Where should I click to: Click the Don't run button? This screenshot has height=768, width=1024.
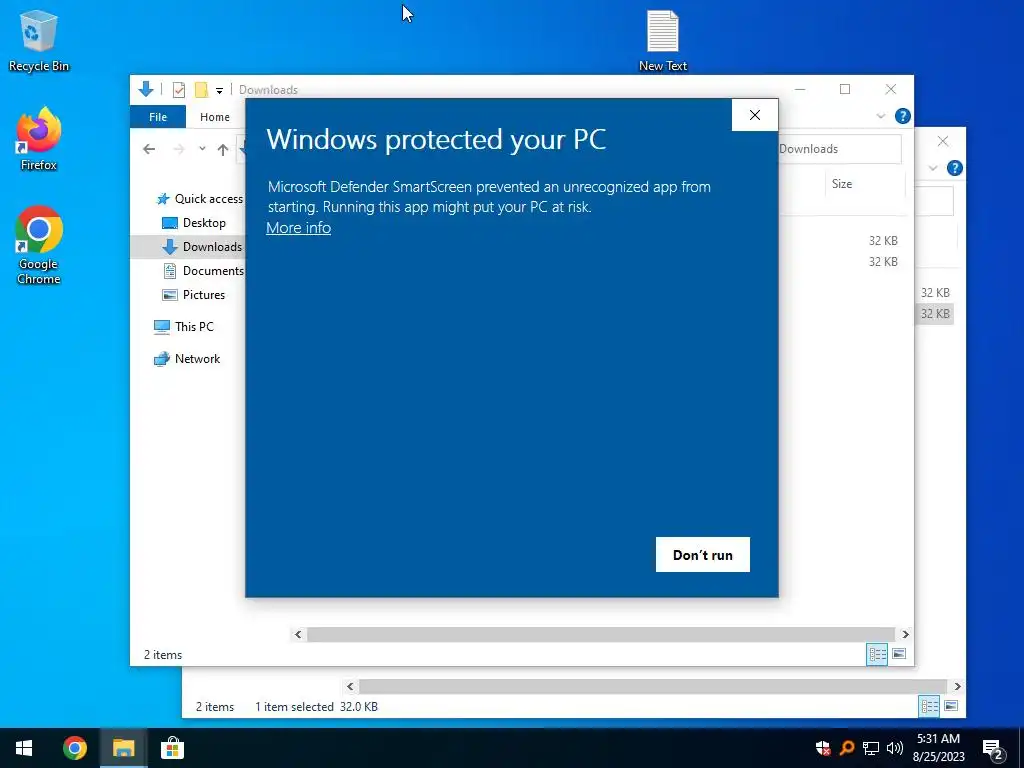click(703, 554)
